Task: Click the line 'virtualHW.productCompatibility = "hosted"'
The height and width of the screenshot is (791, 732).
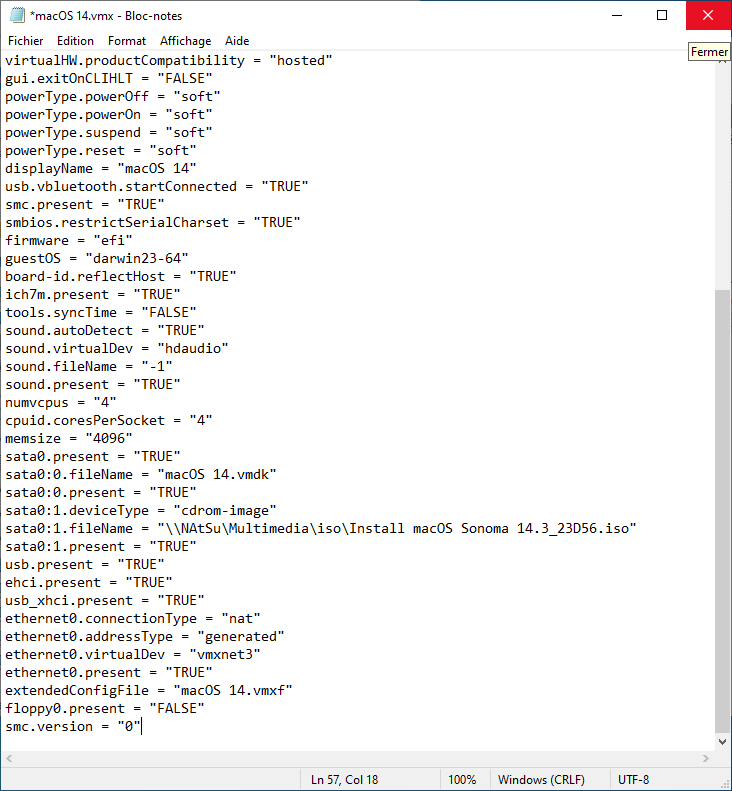Action: [x=168, y=60]
